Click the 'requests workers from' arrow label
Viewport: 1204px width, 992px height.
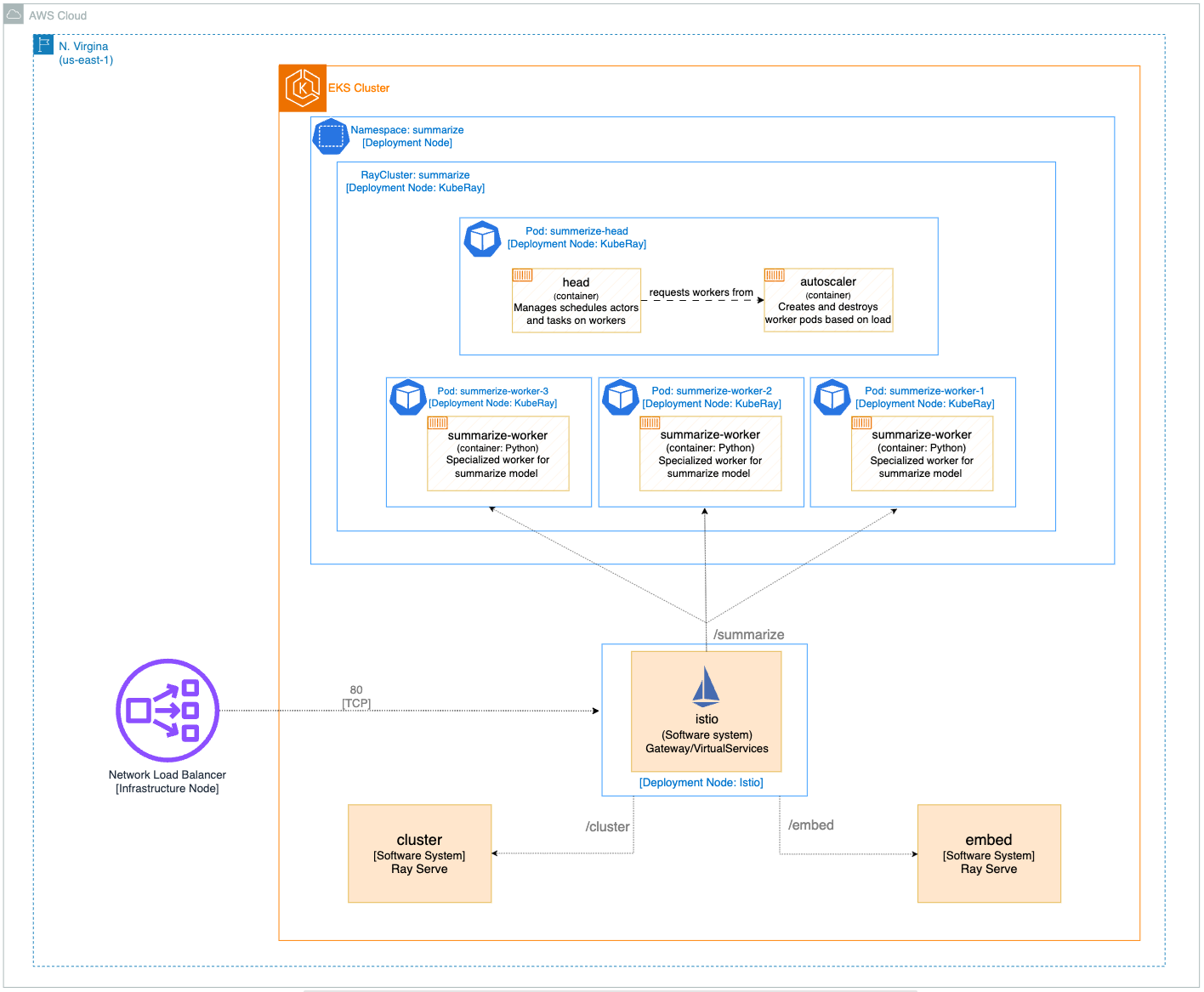coord(701,292)
